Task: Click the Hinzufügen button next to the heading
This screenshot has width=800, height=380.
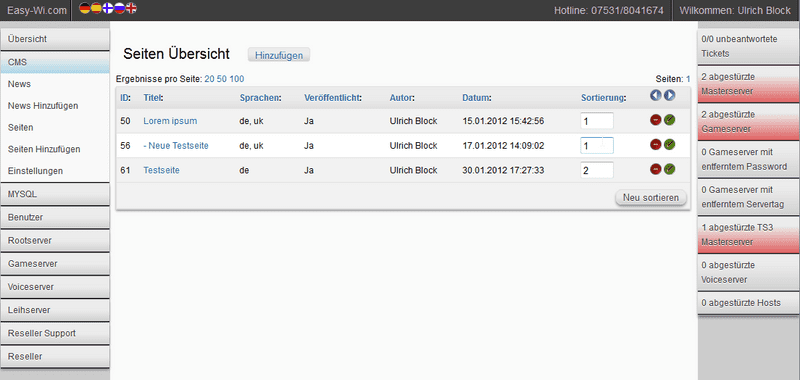Action: click(x=279, y=55)
